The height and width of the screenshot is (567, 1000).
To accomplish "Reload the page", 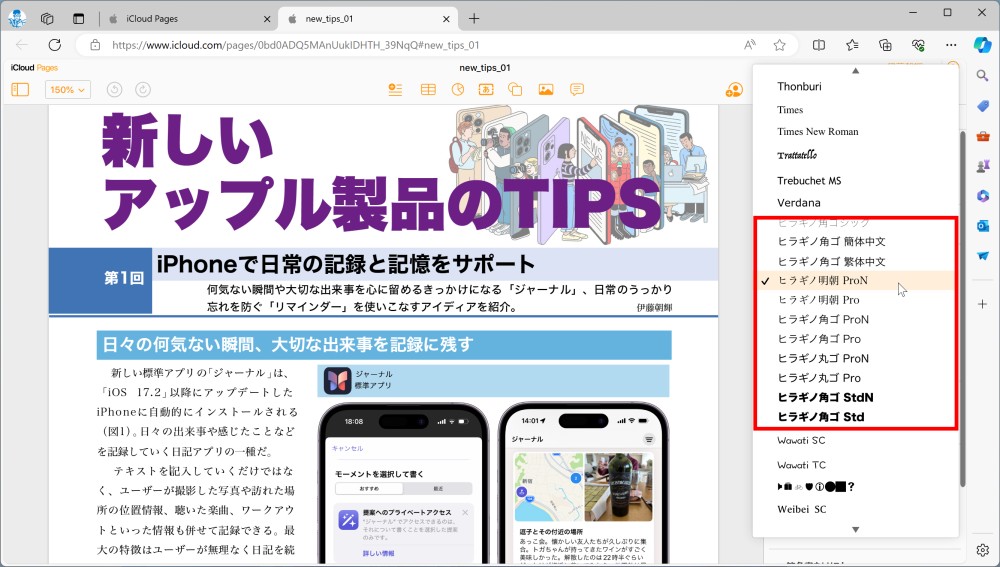I will pyautogui.click(x=55, y=45).
